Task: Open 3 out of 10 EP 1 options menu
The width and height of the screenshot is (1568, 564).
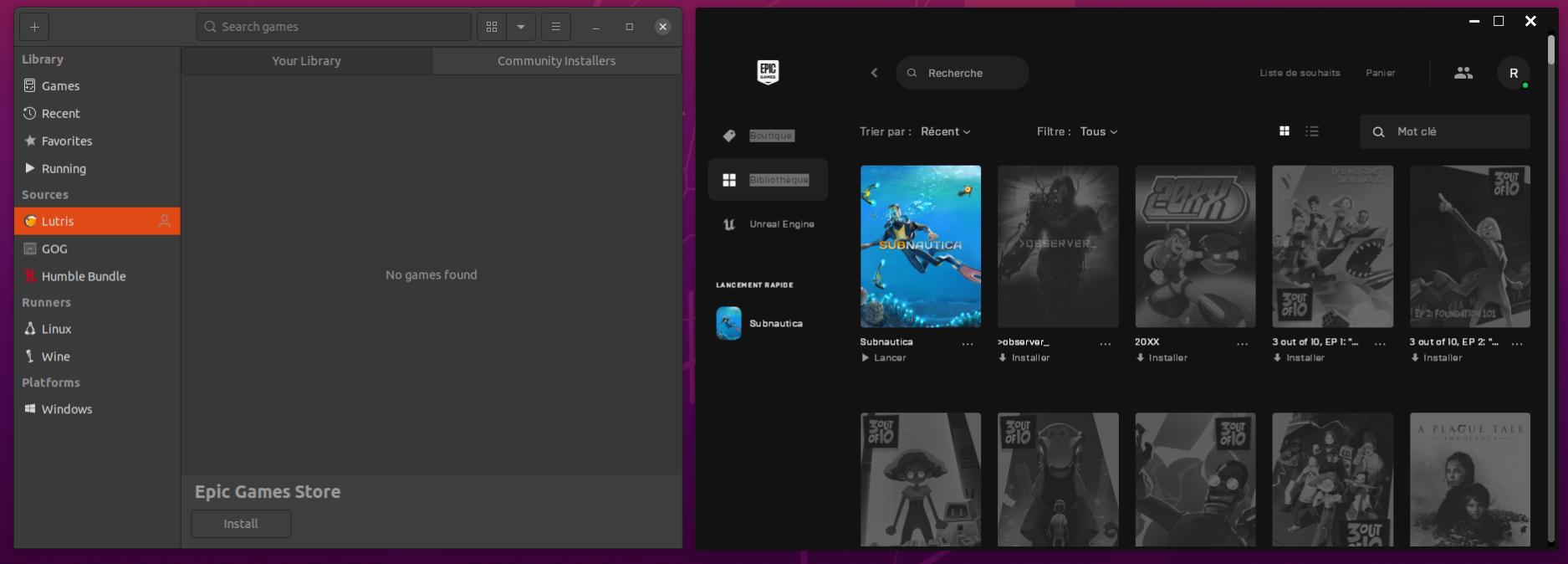Action: [1380, 344]
